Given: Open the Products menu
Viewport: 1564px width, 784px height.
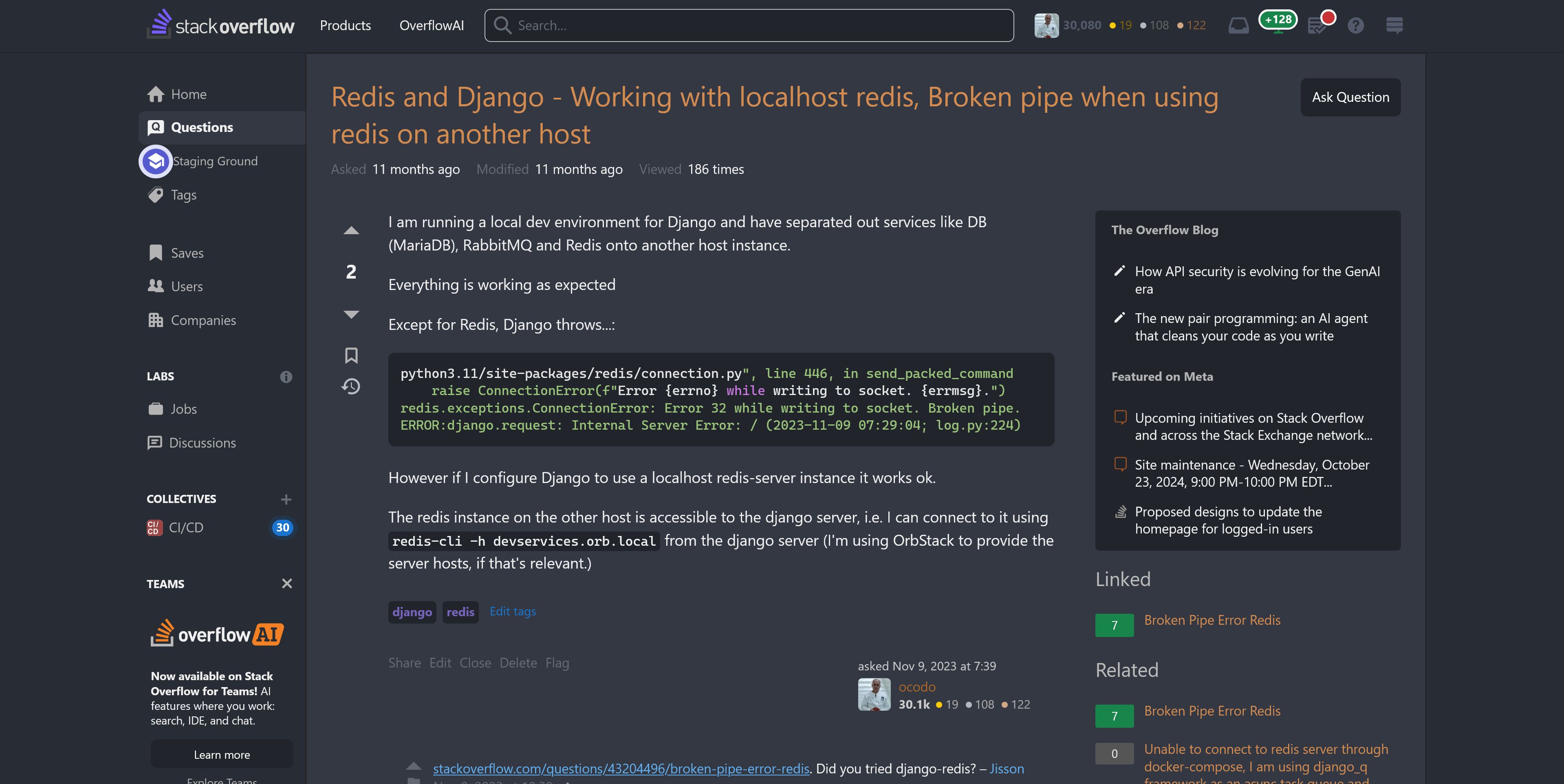Looking at the screenshot, I should (x=345, y=26).
